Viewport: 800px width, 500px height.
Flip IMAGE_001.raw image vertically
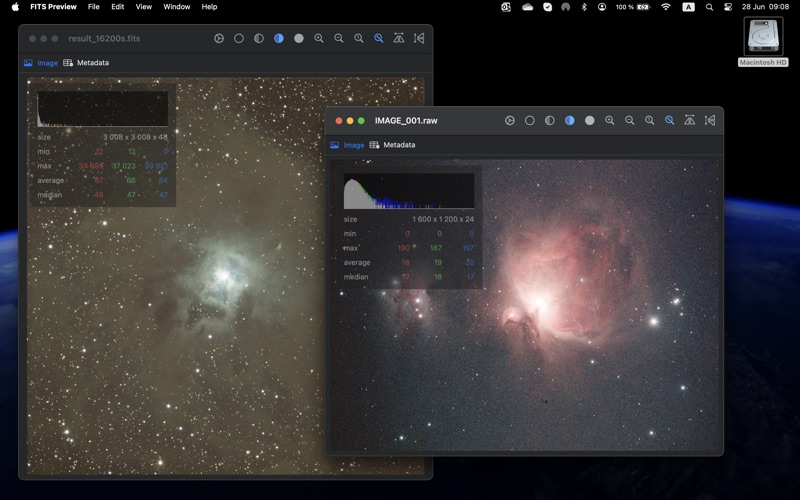(x=710, y=120)
